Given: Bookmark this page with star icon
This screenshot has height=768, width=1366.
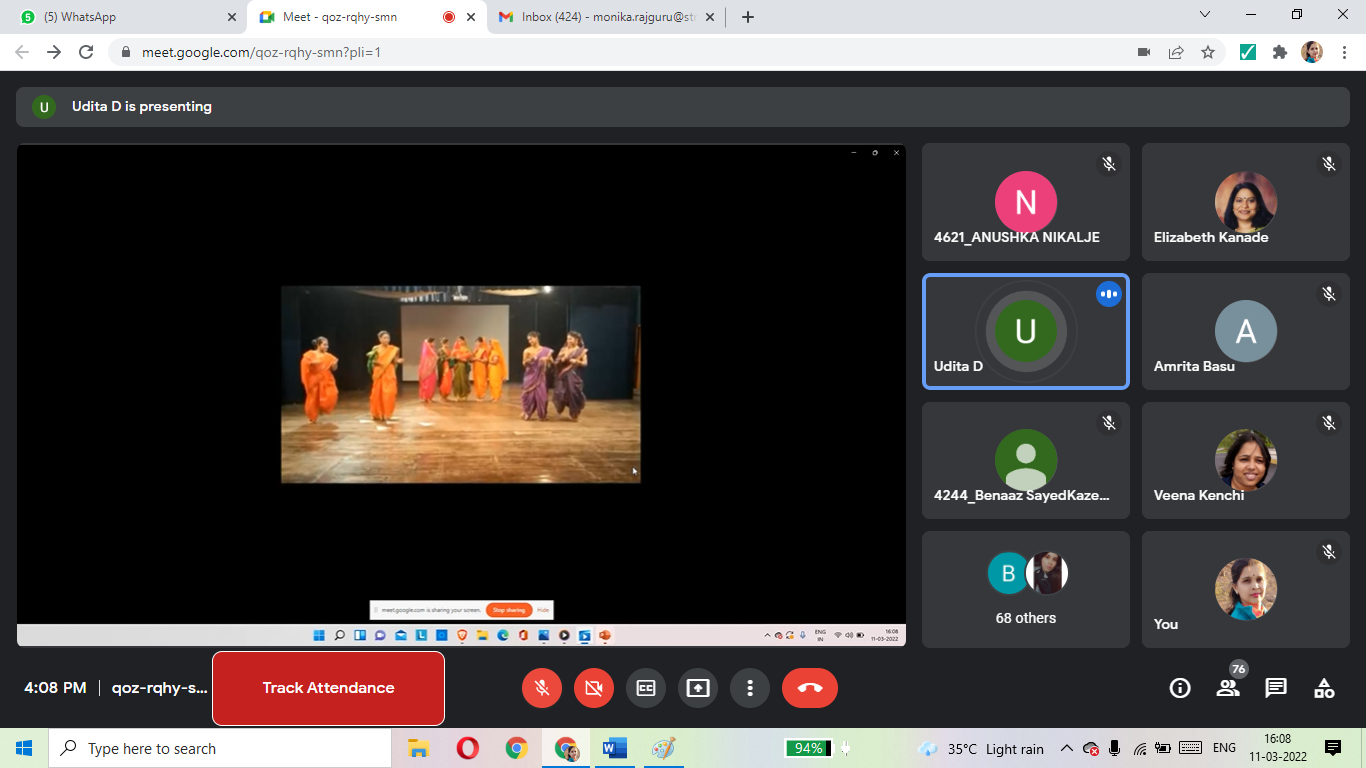Looking at the screenshot, I should pos(1208,52).
